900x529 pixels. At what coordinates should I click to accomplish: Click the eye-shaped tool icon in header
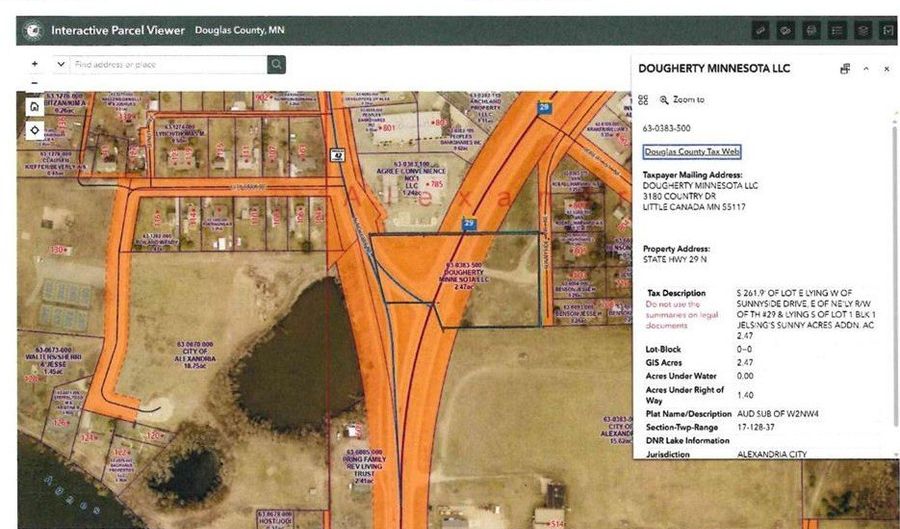(x=786, y=30)
